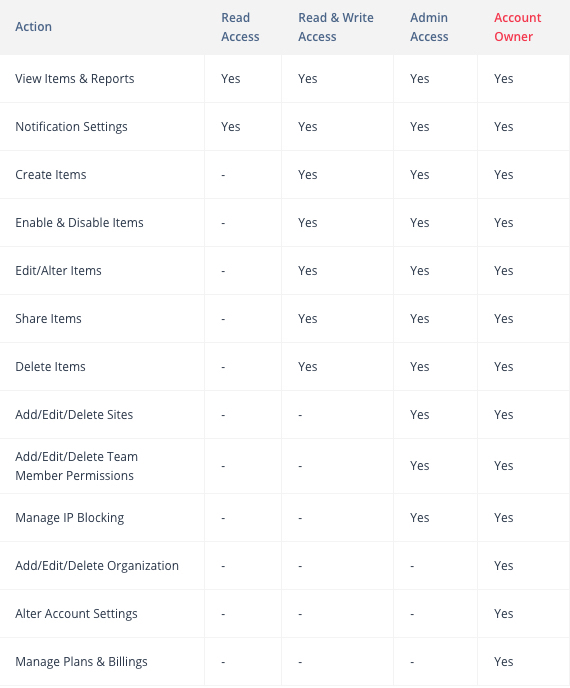570x688 pixels.
Task: Click Enable & Disable Items label
Action: [79, 223]
